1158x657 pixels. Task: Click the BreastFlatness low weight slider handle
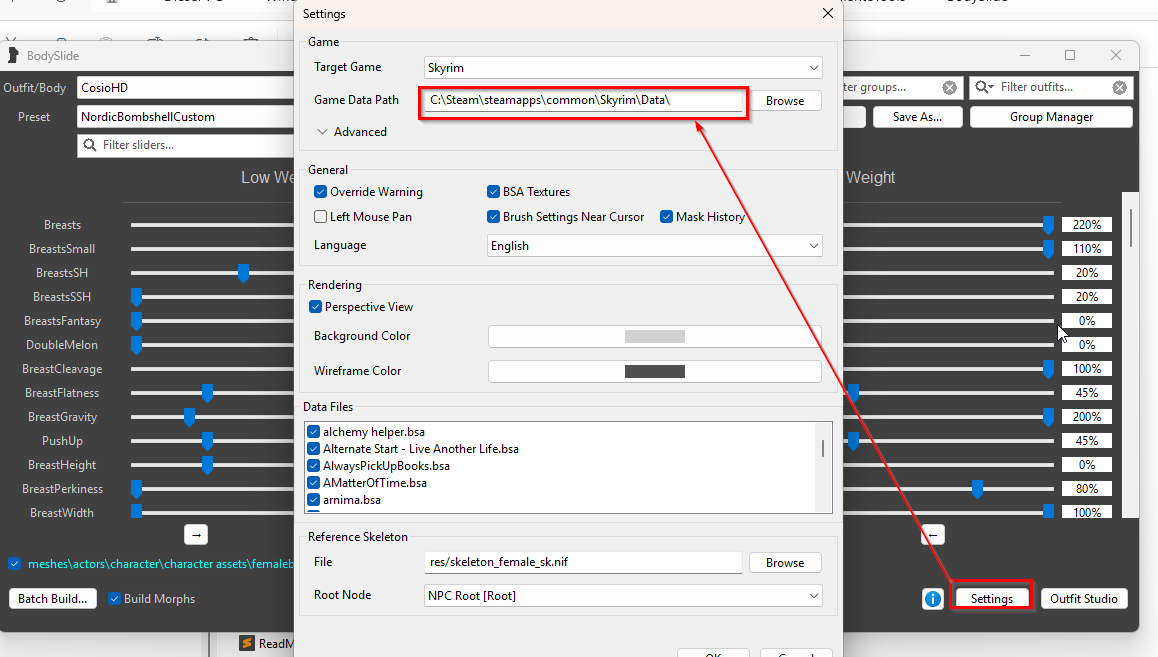[208, 393]
